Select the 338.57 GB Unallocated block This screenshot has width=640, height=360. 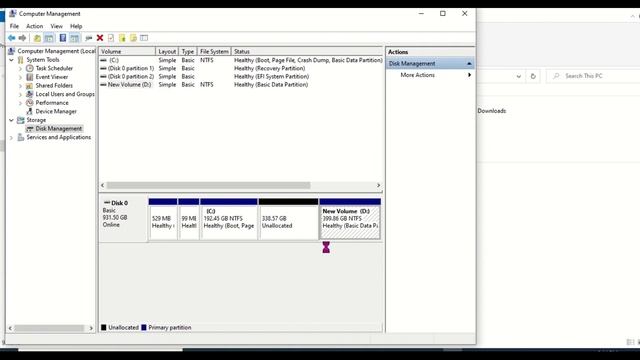click(288, 219)
